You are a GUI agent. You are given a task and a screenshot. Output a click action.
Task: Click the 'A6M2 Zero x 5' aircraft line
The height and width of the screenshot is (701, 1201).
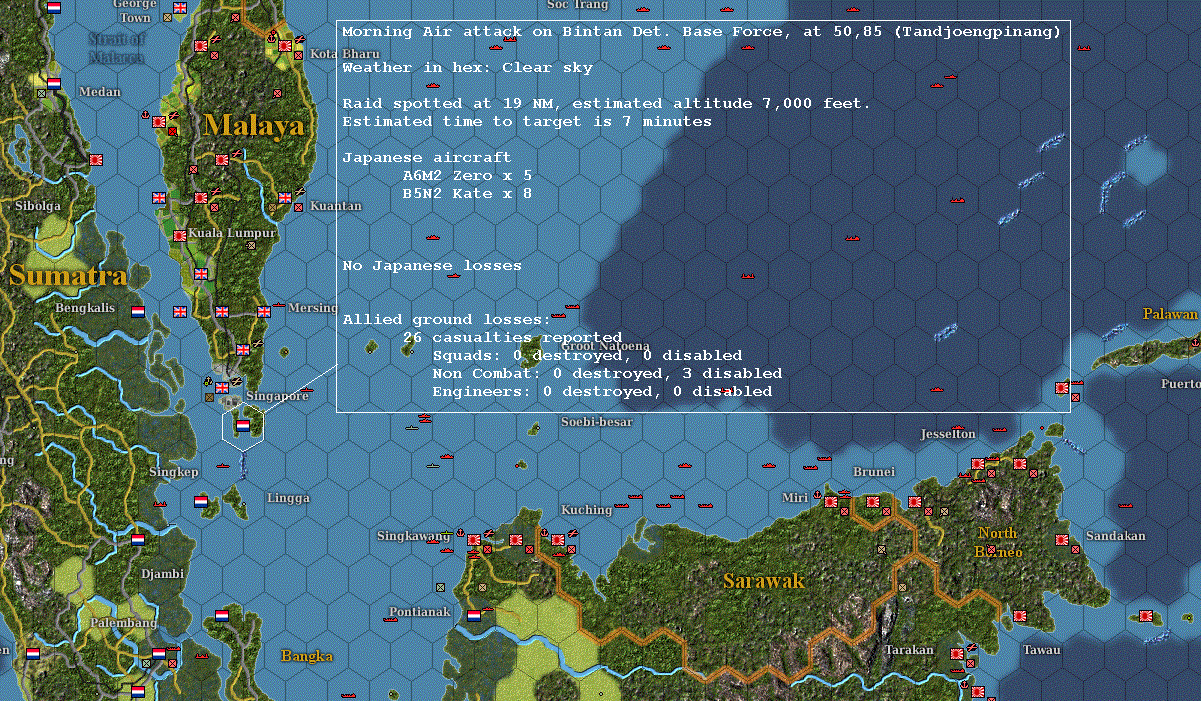coord(467,175)
